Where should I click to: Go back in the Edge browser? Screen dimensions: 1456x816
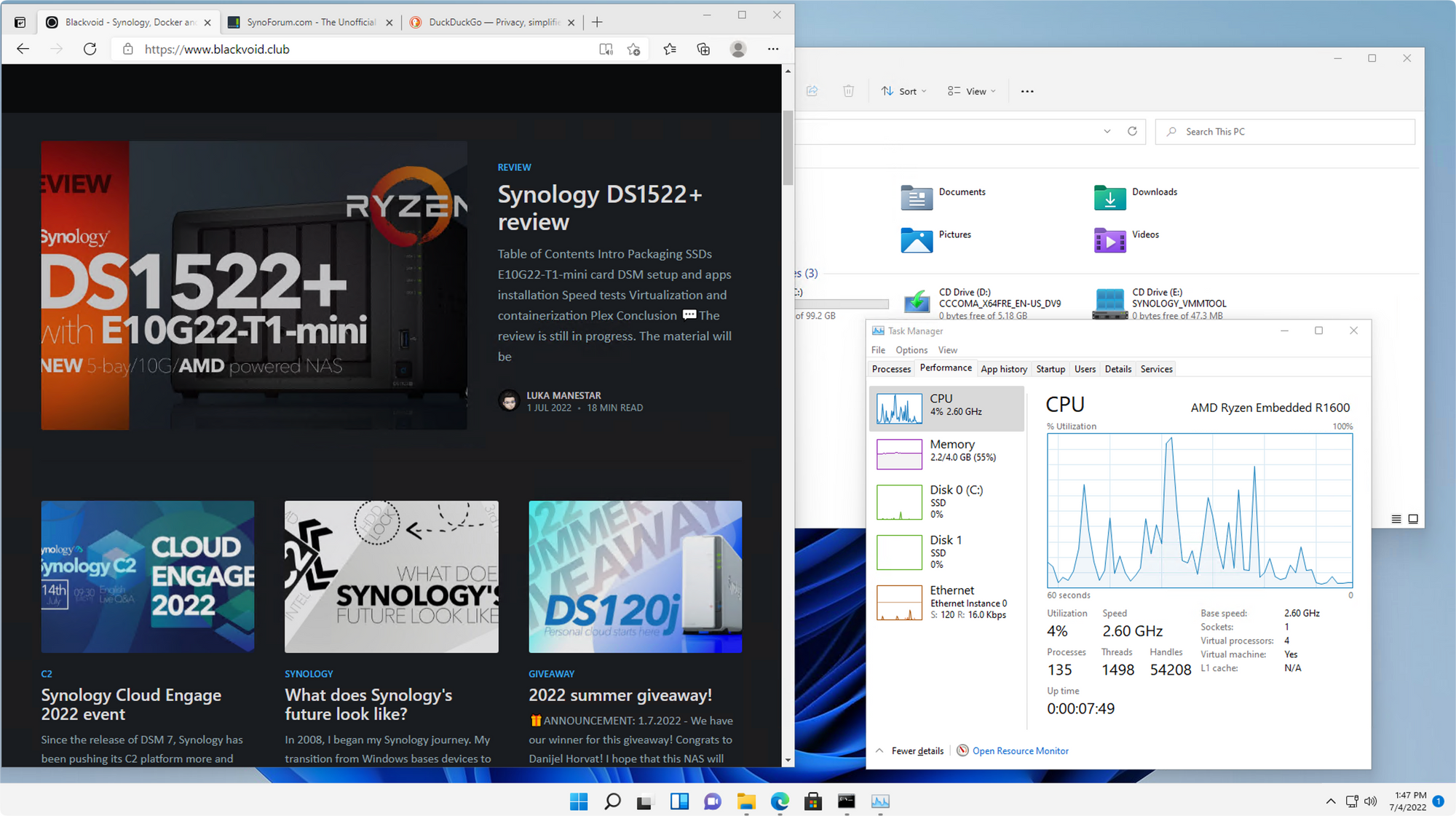[23, 49]
